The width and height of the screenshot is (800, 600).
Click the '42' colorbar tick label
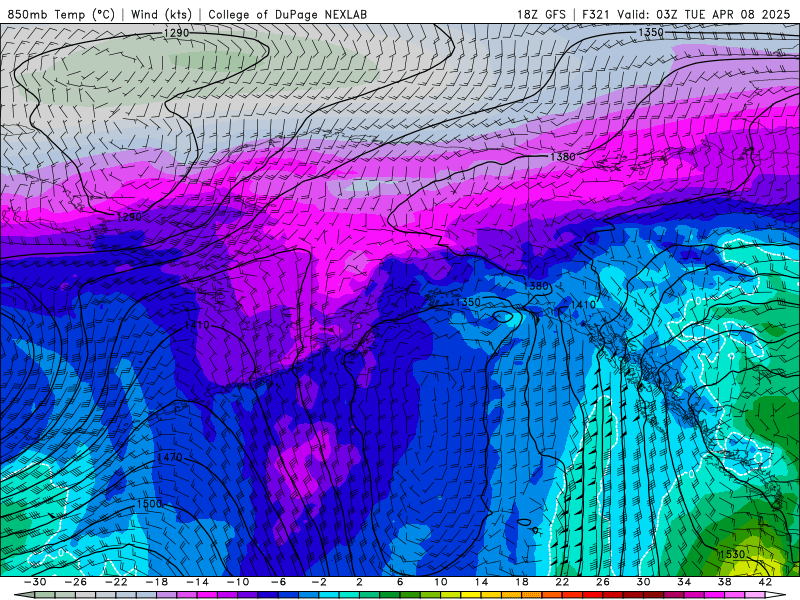coord(765,582)
